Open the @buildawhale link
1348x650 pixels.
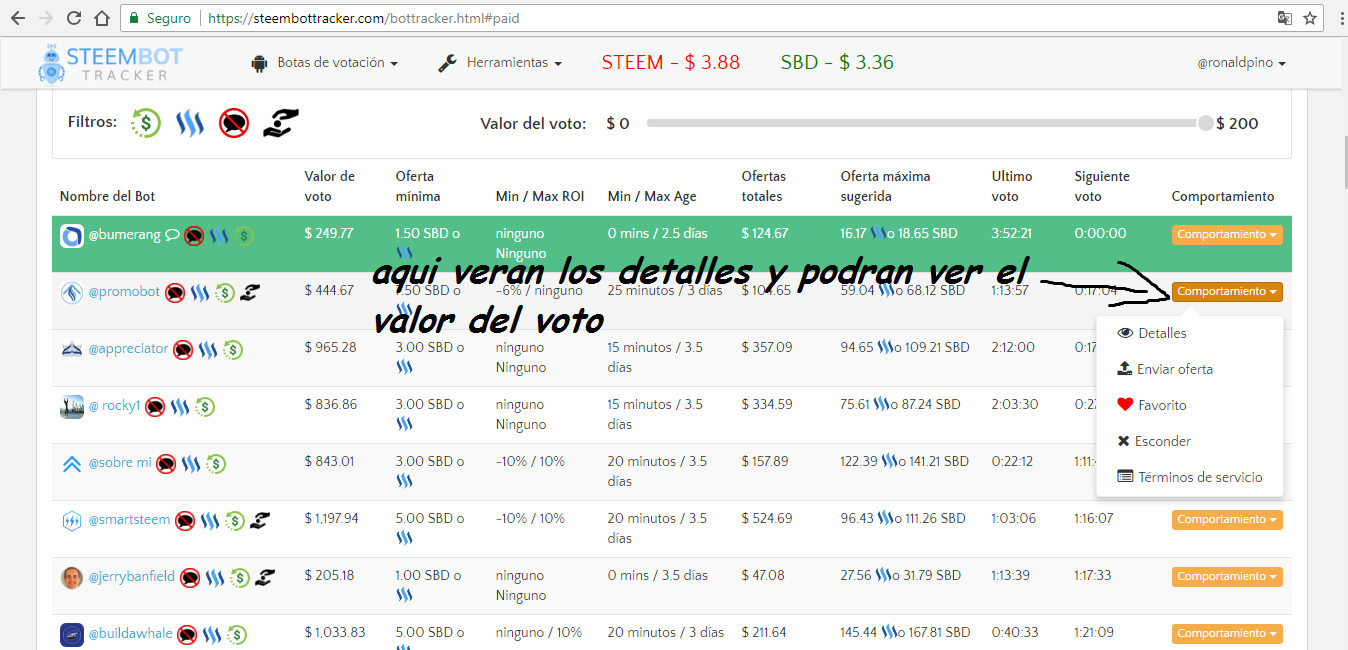pos(131,634)
